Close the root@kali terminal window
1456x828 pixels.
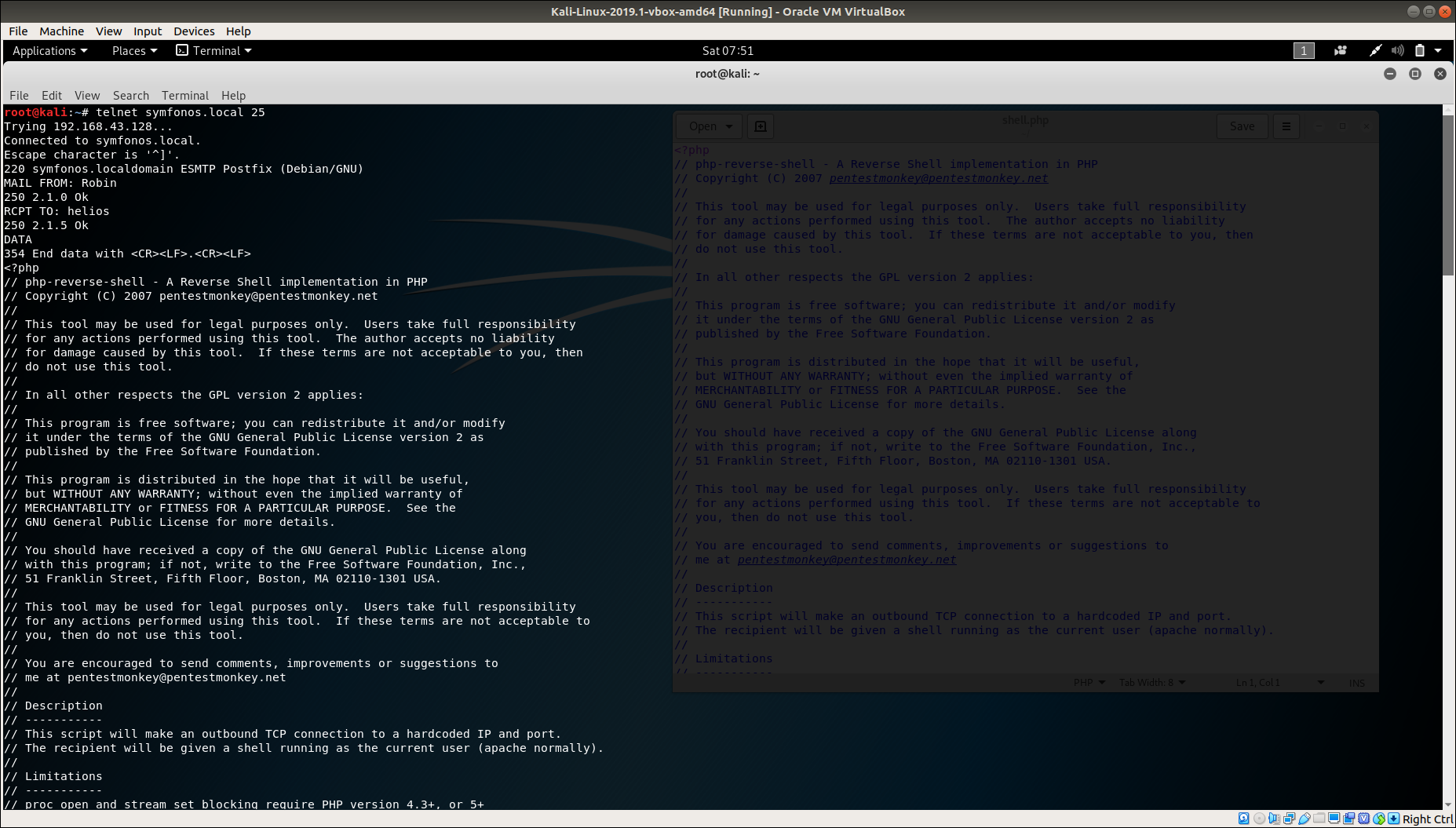tap(1440, 74)
